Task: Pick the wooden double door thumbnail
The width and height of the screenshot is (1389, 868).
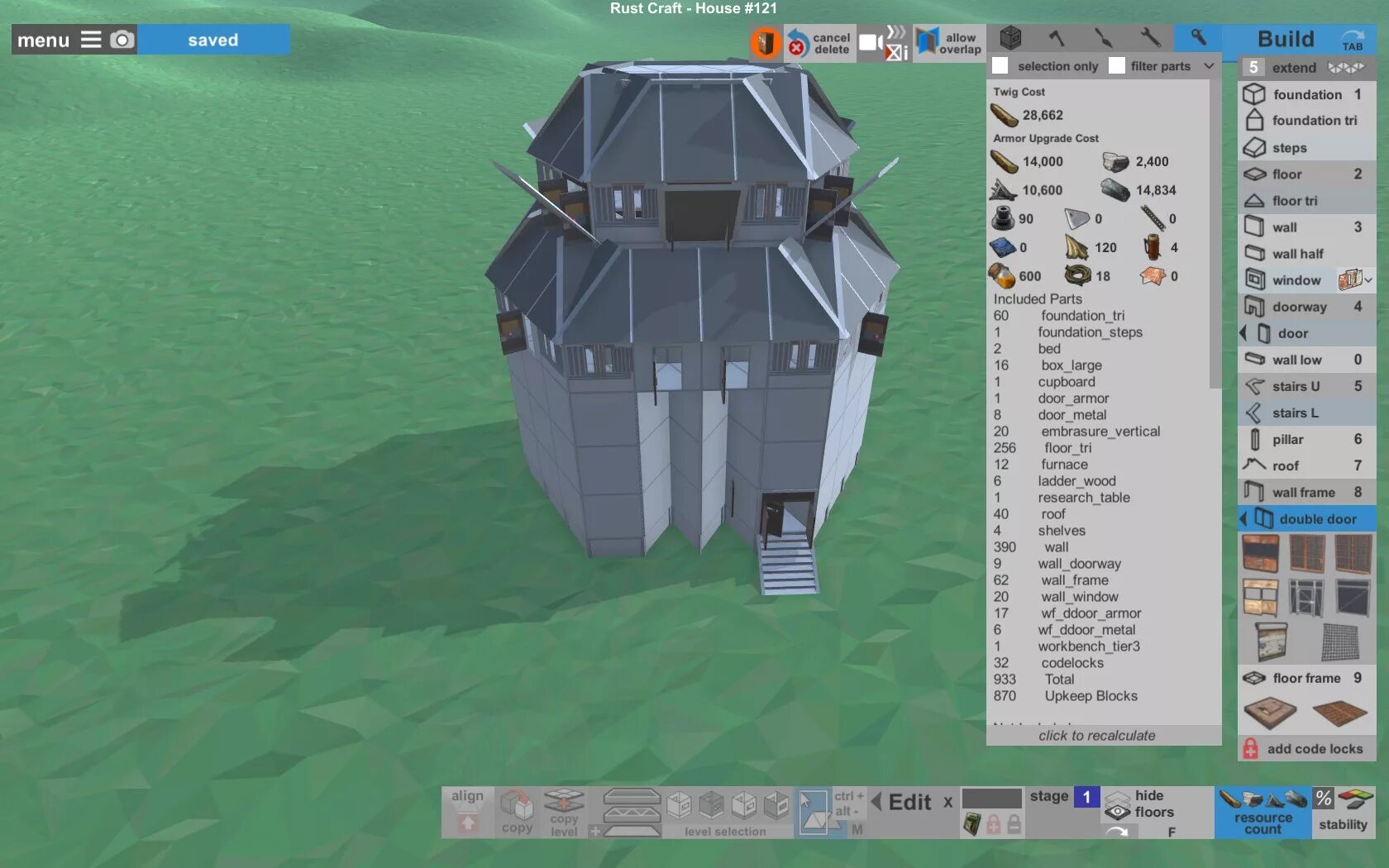Action: (1260, 553)
